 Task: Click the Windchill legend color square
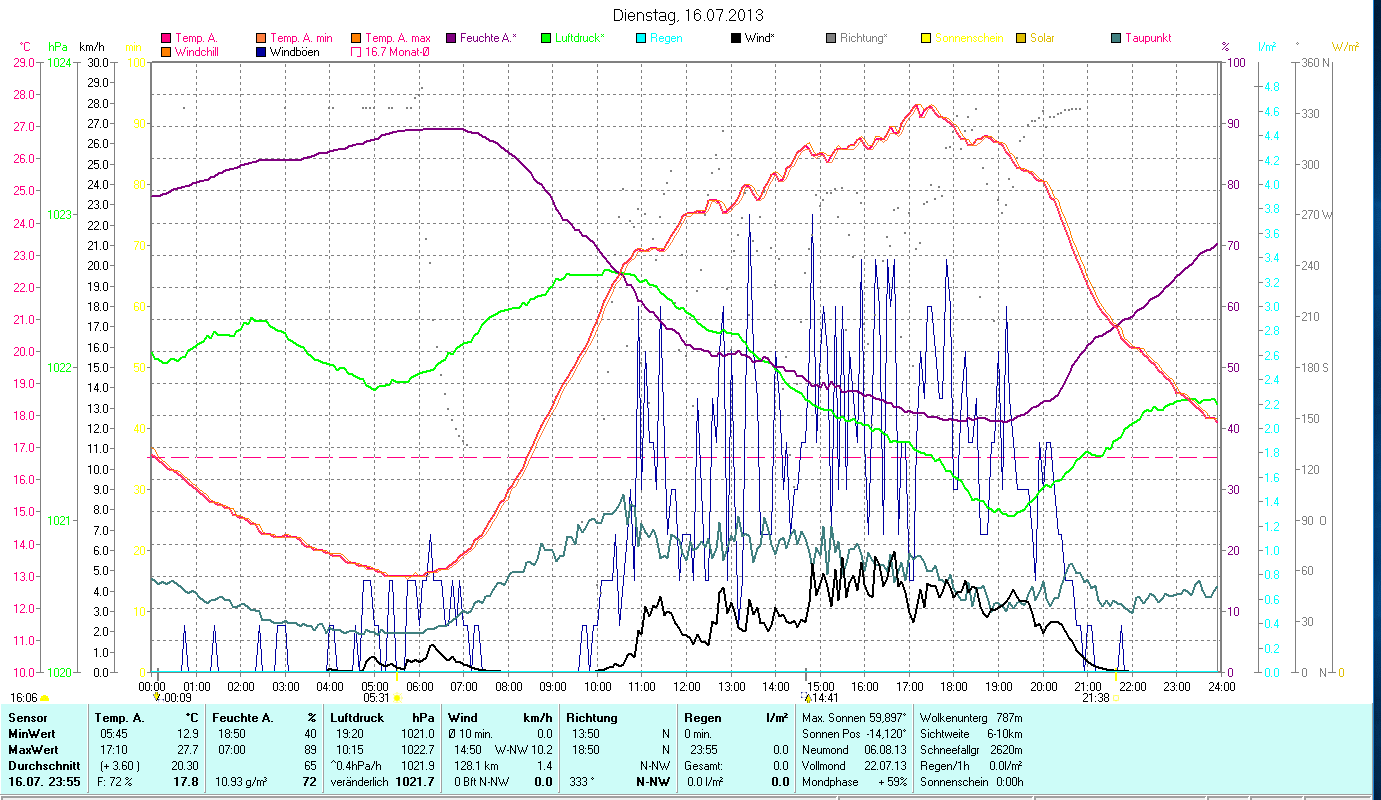(x=166, y=52)
